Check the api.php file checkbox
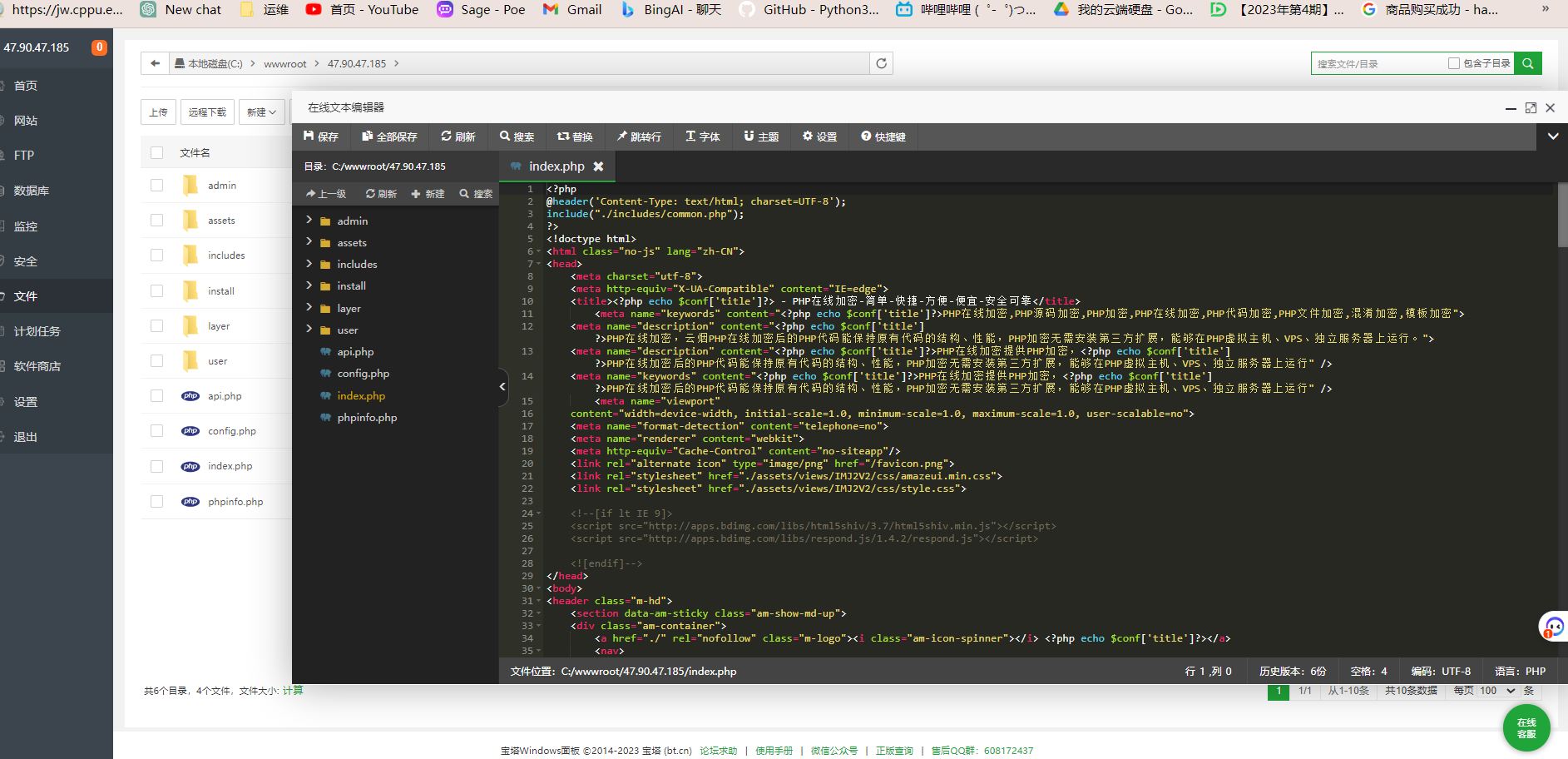The image size is (1568, 759). [156, 396]
